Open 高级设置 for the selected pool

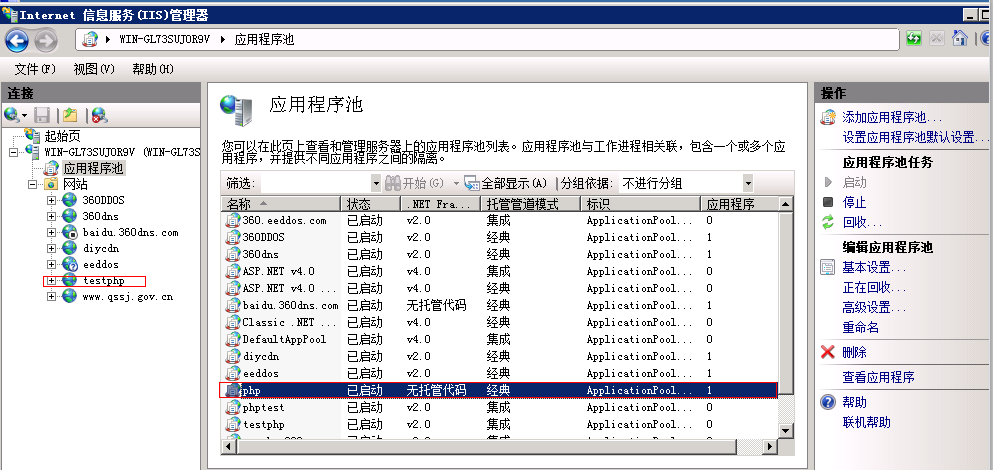(x=866, y=307)
